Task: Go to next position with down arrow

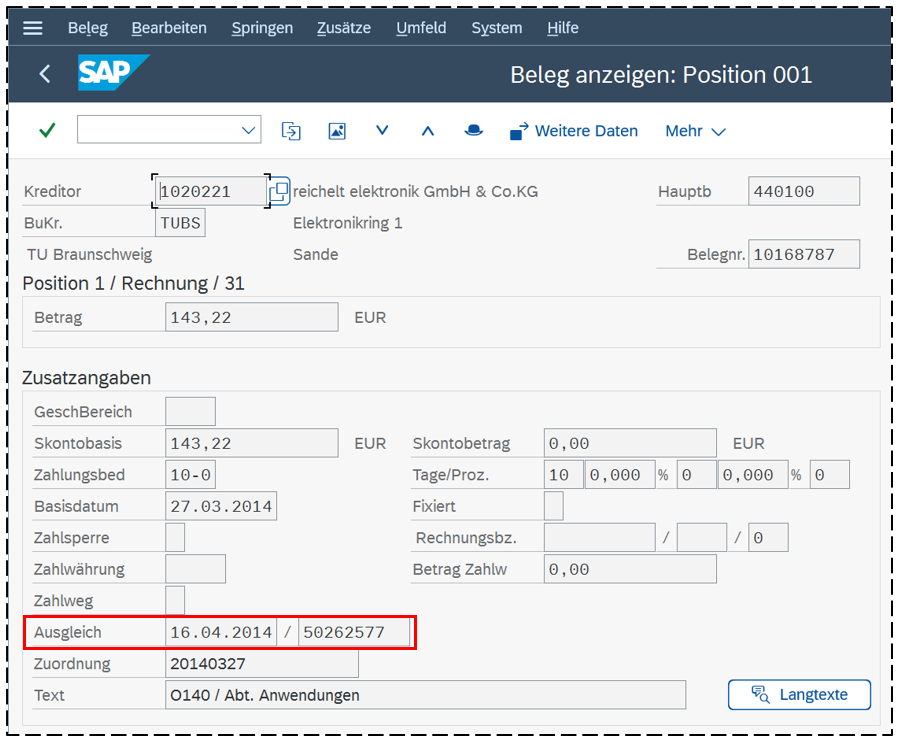Action: 382,130
